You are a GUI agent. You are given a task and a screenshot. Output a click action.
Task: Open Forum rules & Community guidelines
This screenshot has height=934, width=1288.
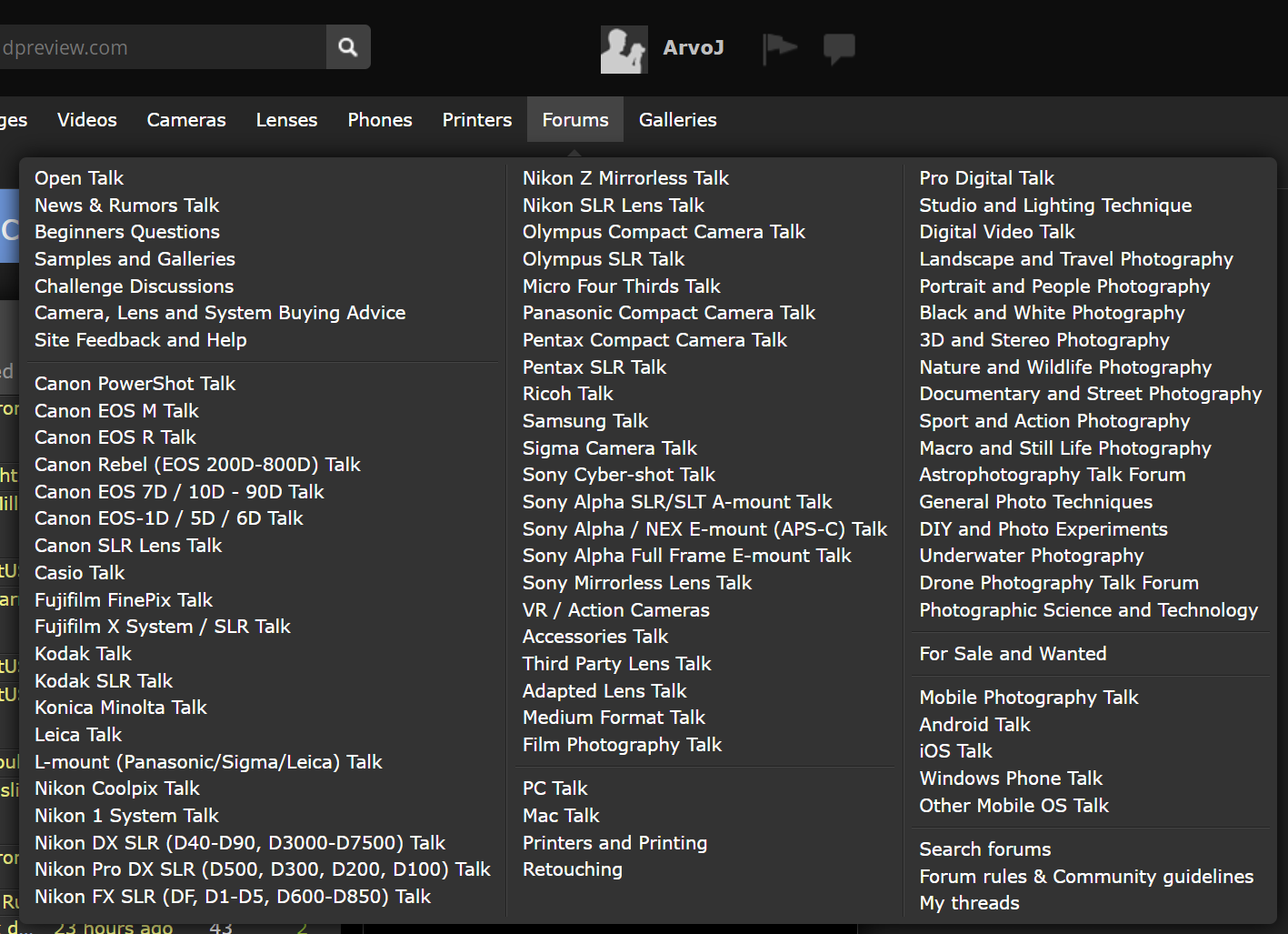1086,877
